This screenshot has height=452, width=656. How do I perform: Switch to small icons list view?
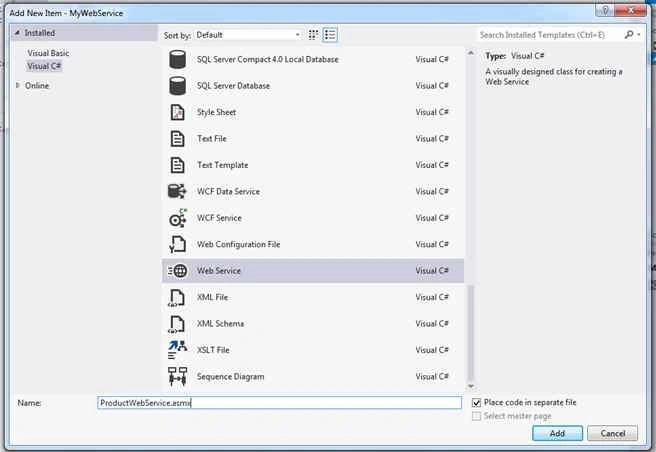[330, 35]
